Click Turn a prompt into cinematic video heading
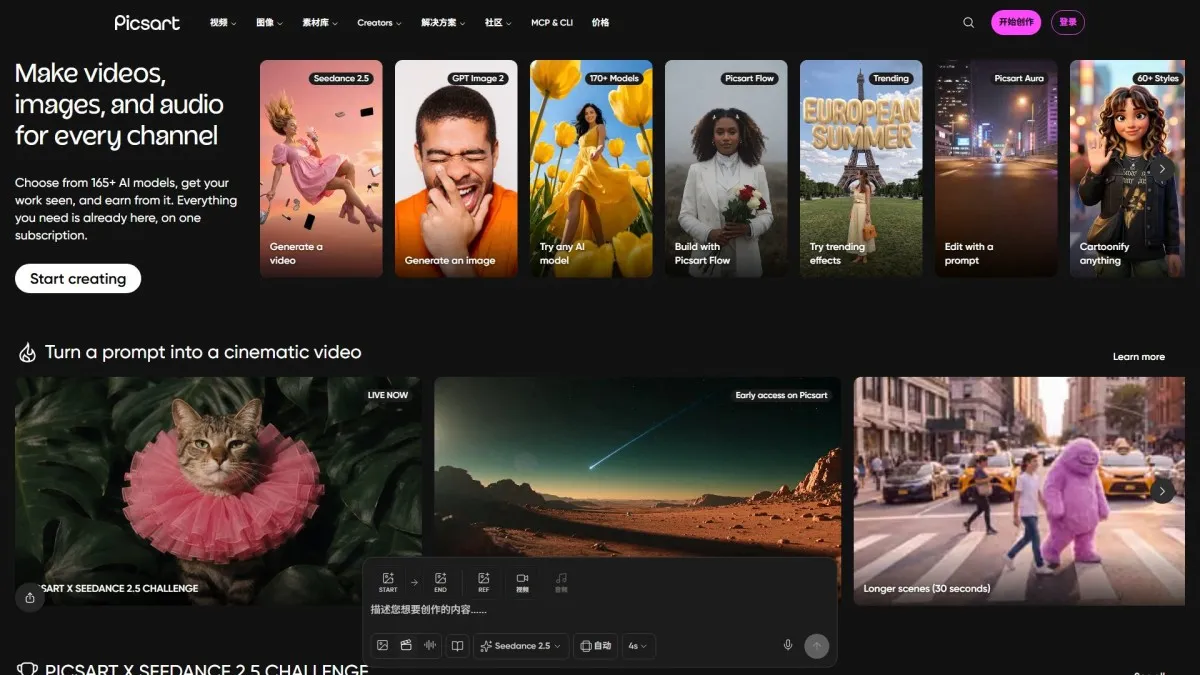This screenshot has height=675, width=1200. pyautogui.click(x=203, y=352)
